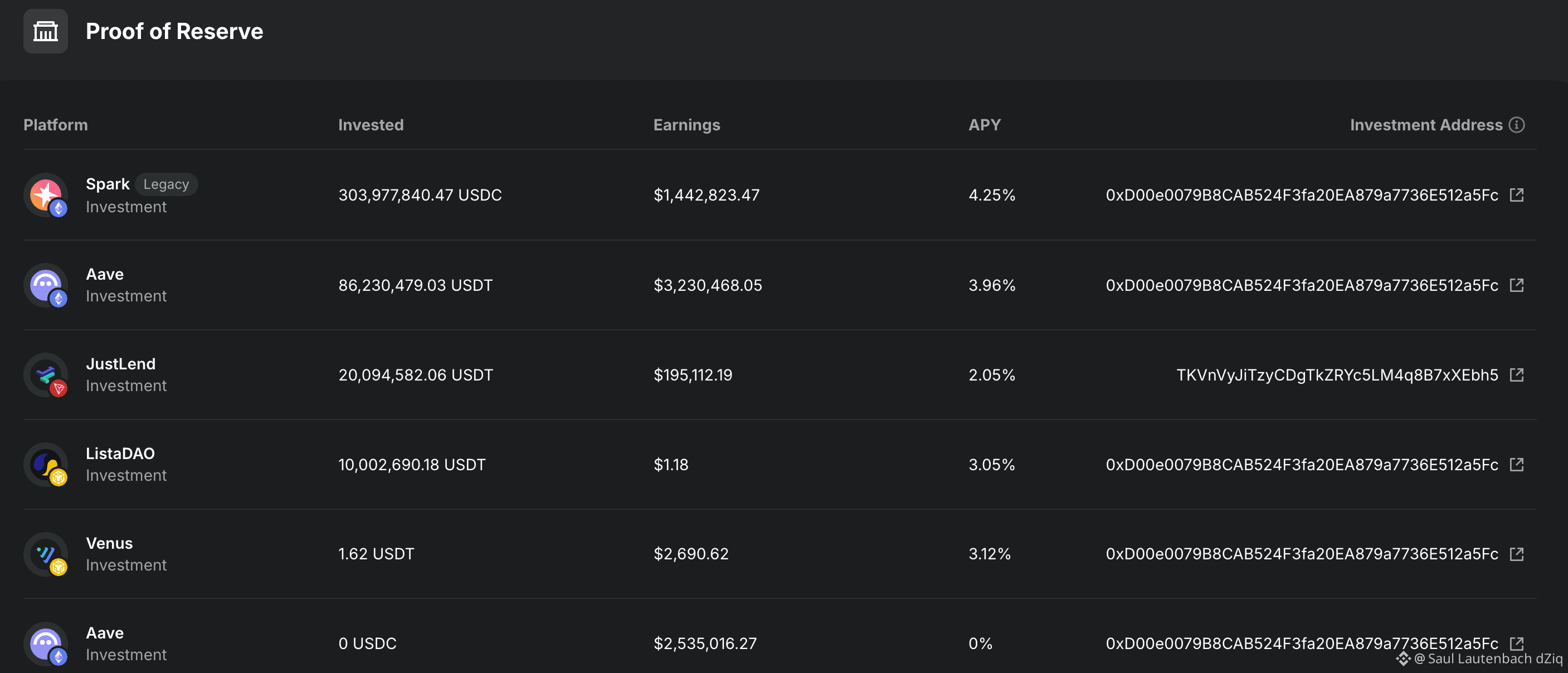Open external link for Aave USDT address
Screen dimensions: 1568x673
[1516, 285]
